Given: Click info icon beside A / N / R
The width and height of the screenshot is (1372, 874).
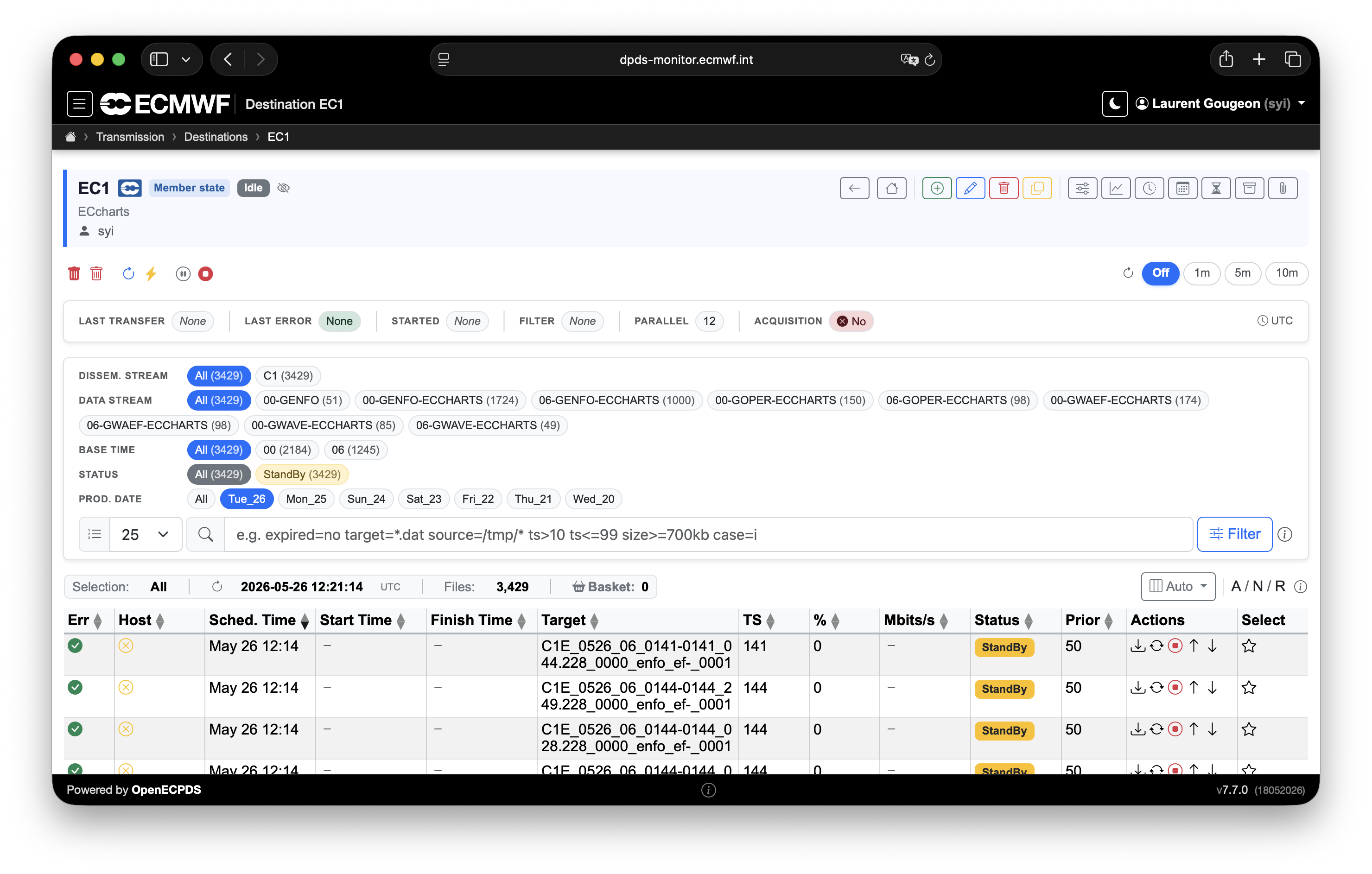Looking at the screenshot, I should (x=1300, y=586).
